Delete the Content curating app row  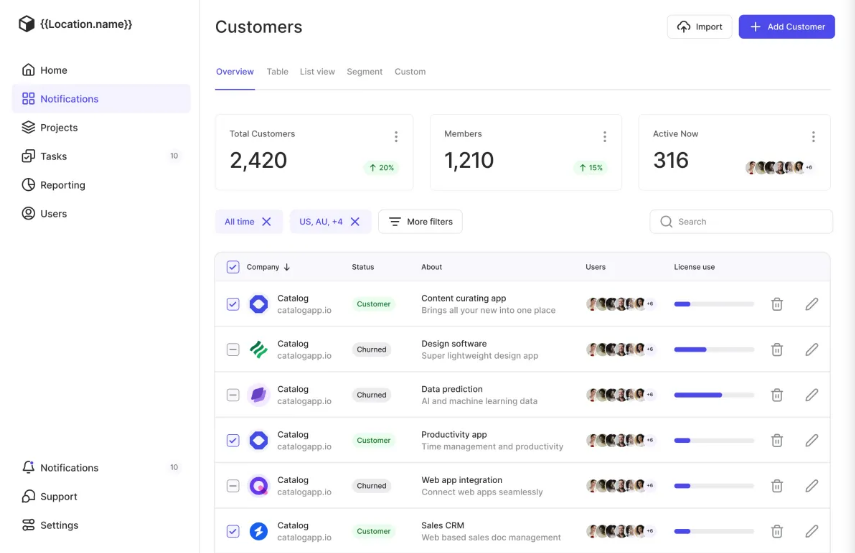(x=776, y=304)
